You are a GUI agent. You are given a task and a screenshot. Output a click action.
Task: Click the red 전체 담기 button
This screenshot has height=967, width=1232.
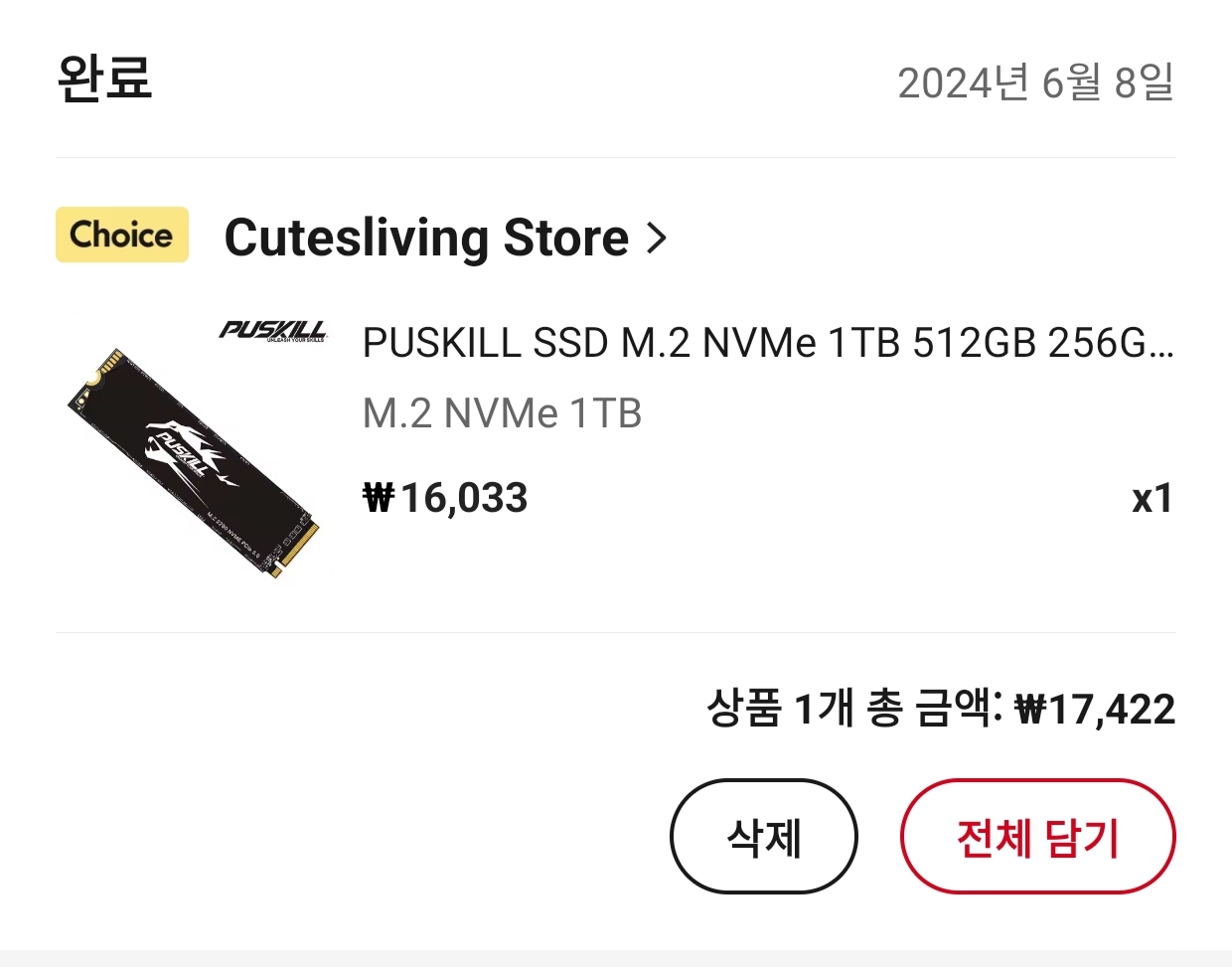tap(1037, 837)
